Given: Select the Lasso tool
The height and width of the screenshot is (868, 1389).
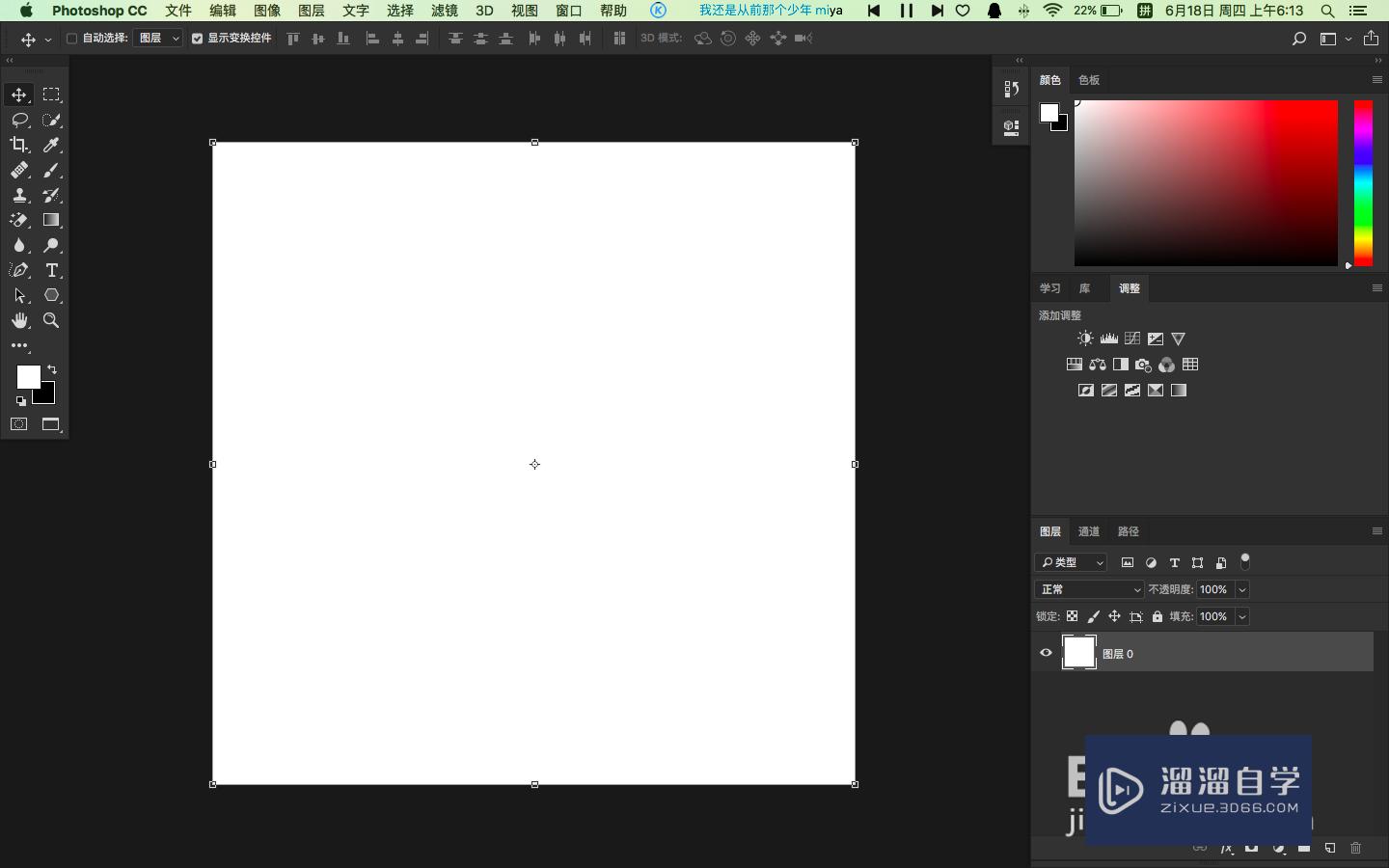Looking at the screenshot, I should pos(19,120).
